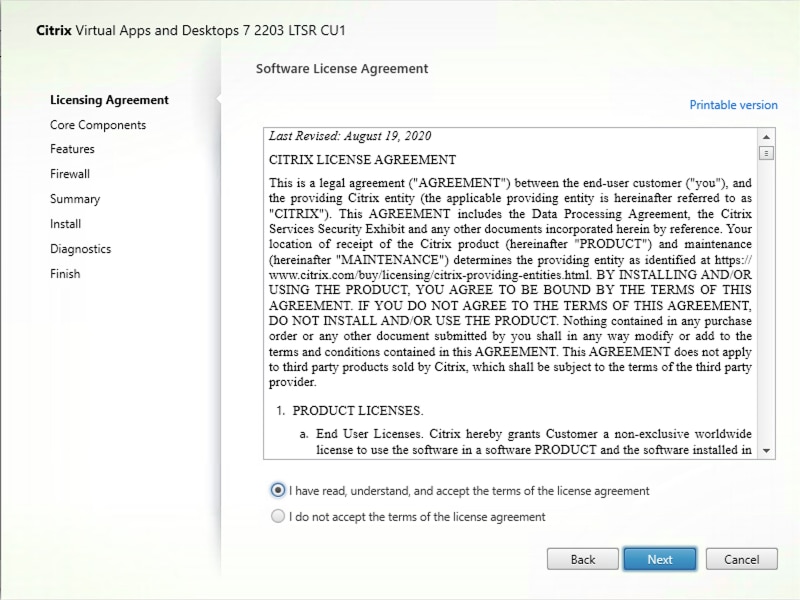
Task: Navigate to the Core Components step
Action: (98, 124)
